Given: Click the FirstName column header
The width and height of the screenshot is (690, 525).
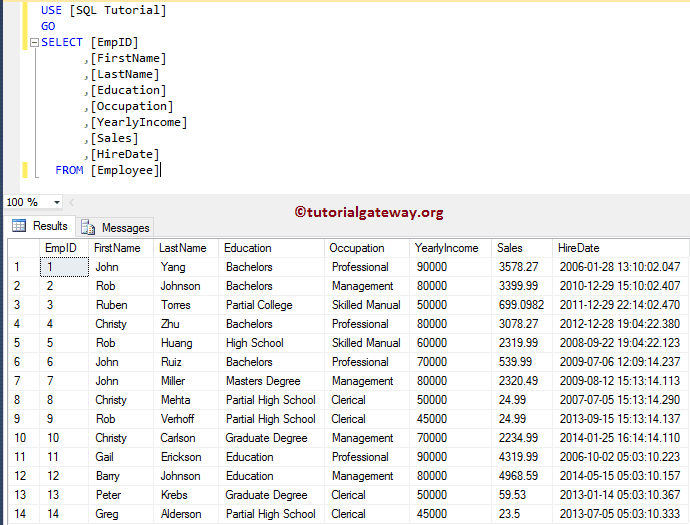Looking at the screenshot, I should [121, 248].
